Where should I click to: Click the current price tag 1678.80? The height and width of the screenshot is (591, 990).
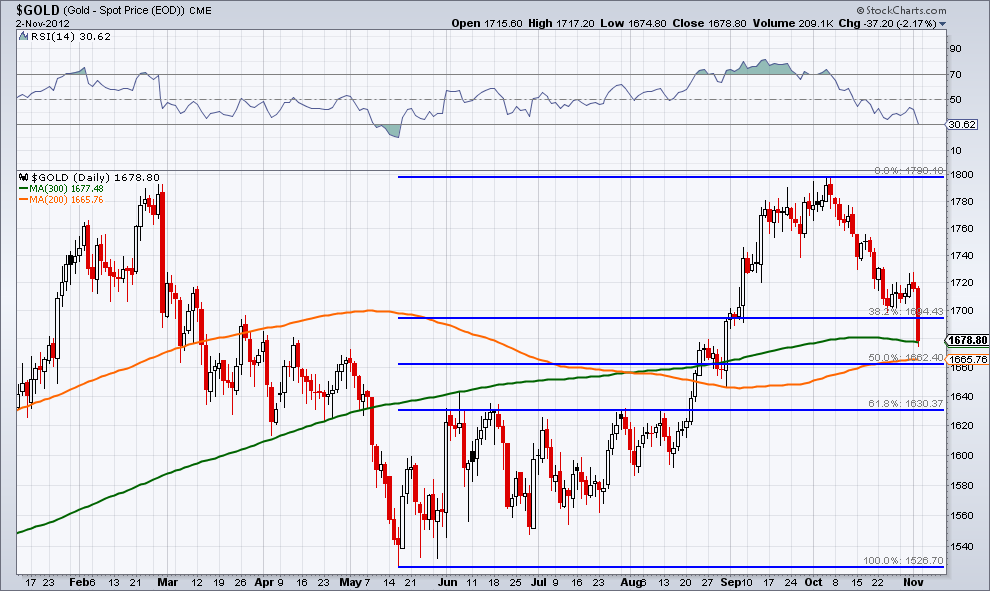966,340
